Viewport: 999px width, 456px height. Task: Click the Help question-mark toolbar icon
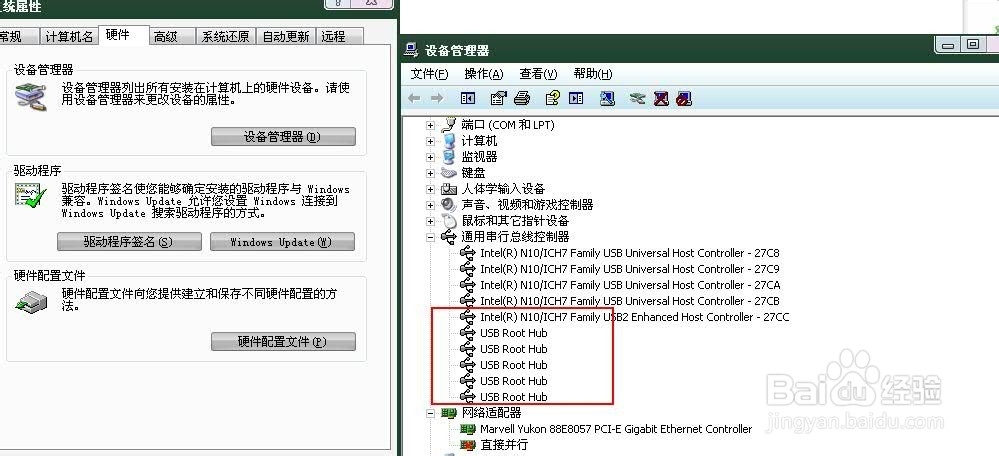(552, 98)
